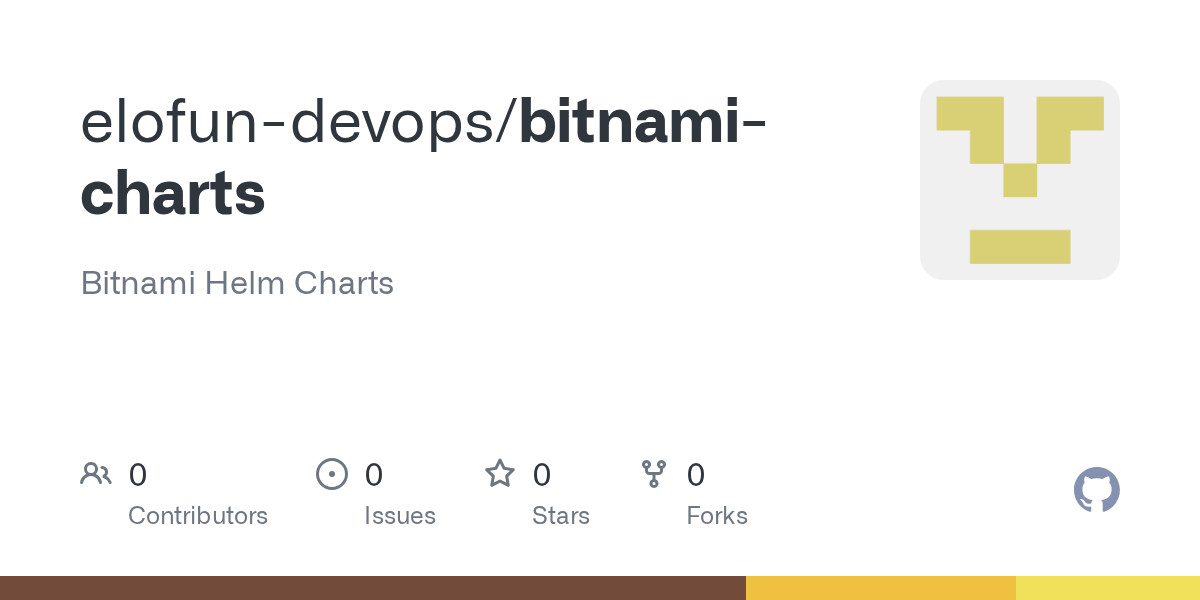This screenshot has height=600, width=1200.
Task: Click the Stars label
Action: 561,516
